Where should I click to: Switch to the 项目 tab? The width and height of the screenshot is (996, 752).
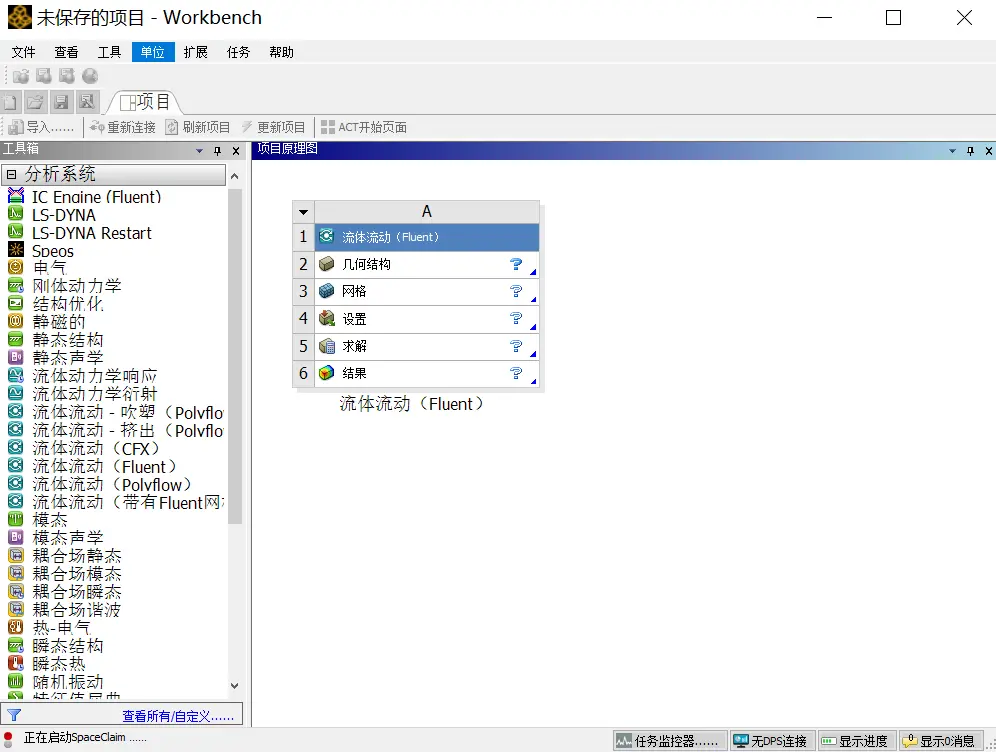pyautogui.click(x=145, y=102)
